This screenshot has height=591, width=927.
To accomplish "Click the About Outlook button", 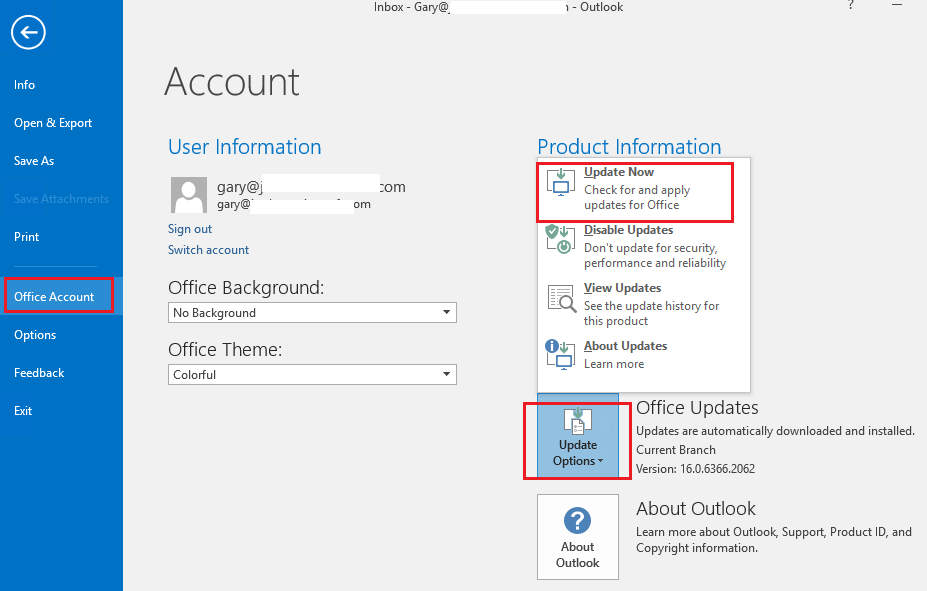I will 578,537.
